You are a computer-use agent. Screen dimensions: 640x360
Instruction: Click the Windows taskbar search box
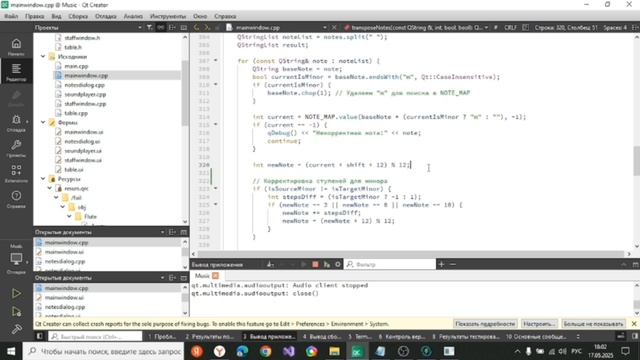(x=104, y=351)
